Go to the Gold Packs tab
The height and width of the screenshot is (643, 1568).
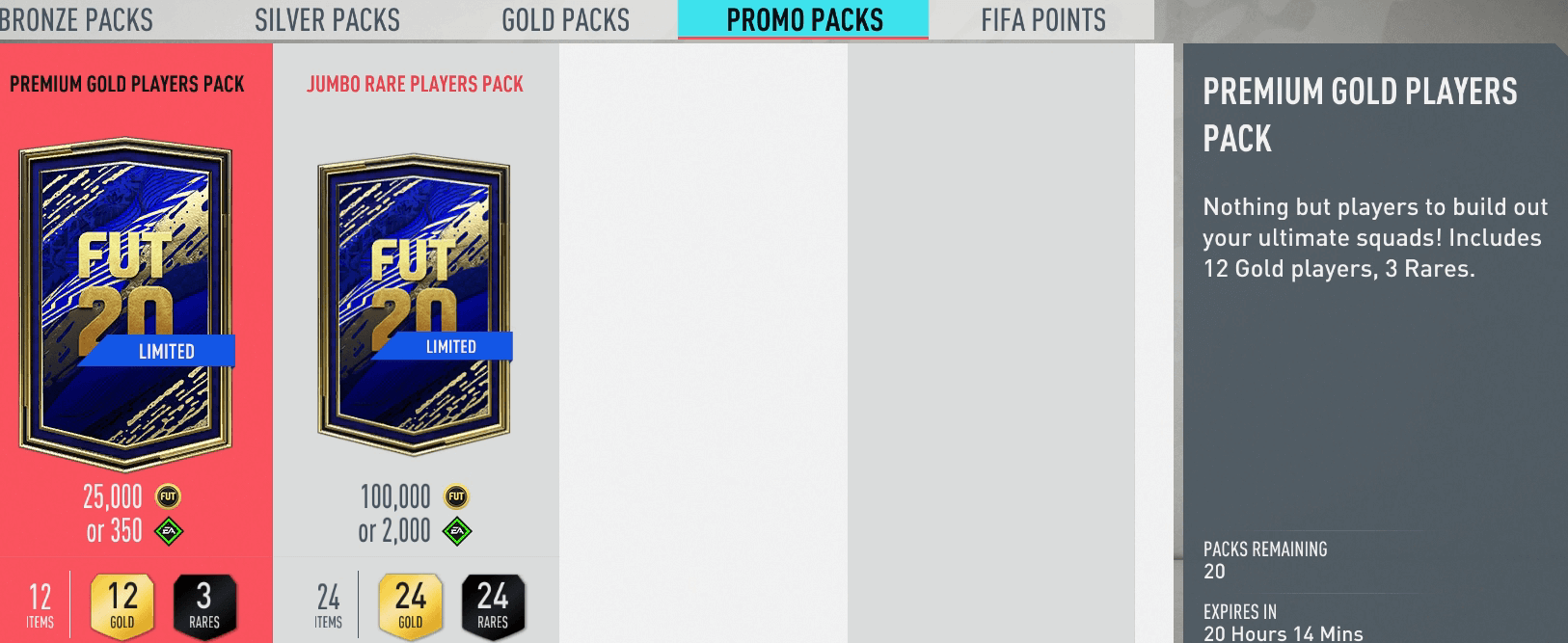[x=565, y=19]
